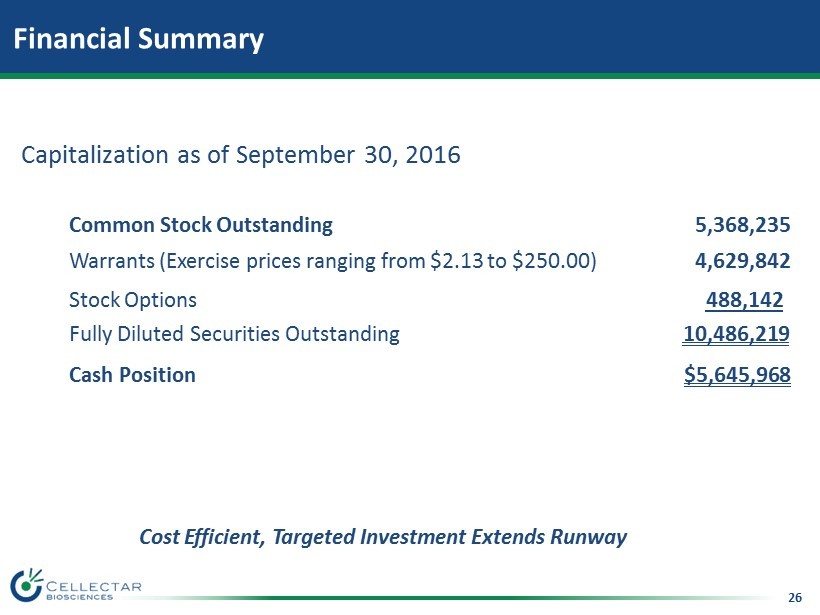Screen dimensions: 820x615
Task: Select the Financial Summary slide title
Action: click(x=138, y=39)
